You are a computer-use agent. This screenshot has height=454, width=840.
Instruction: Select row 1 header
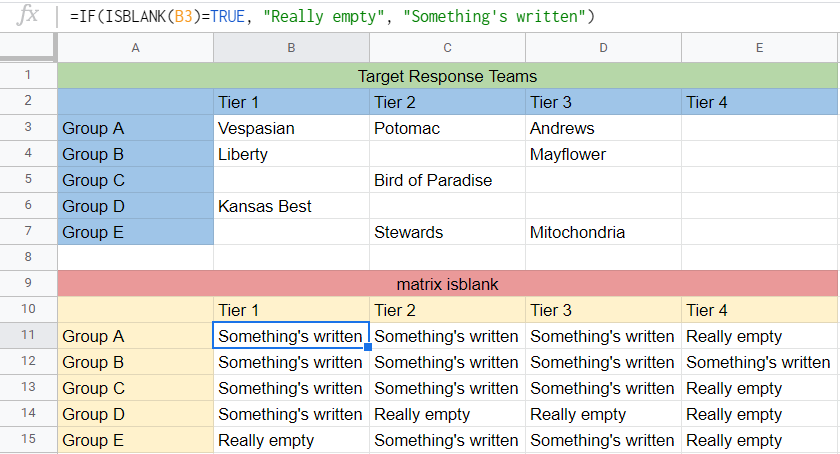28,75
